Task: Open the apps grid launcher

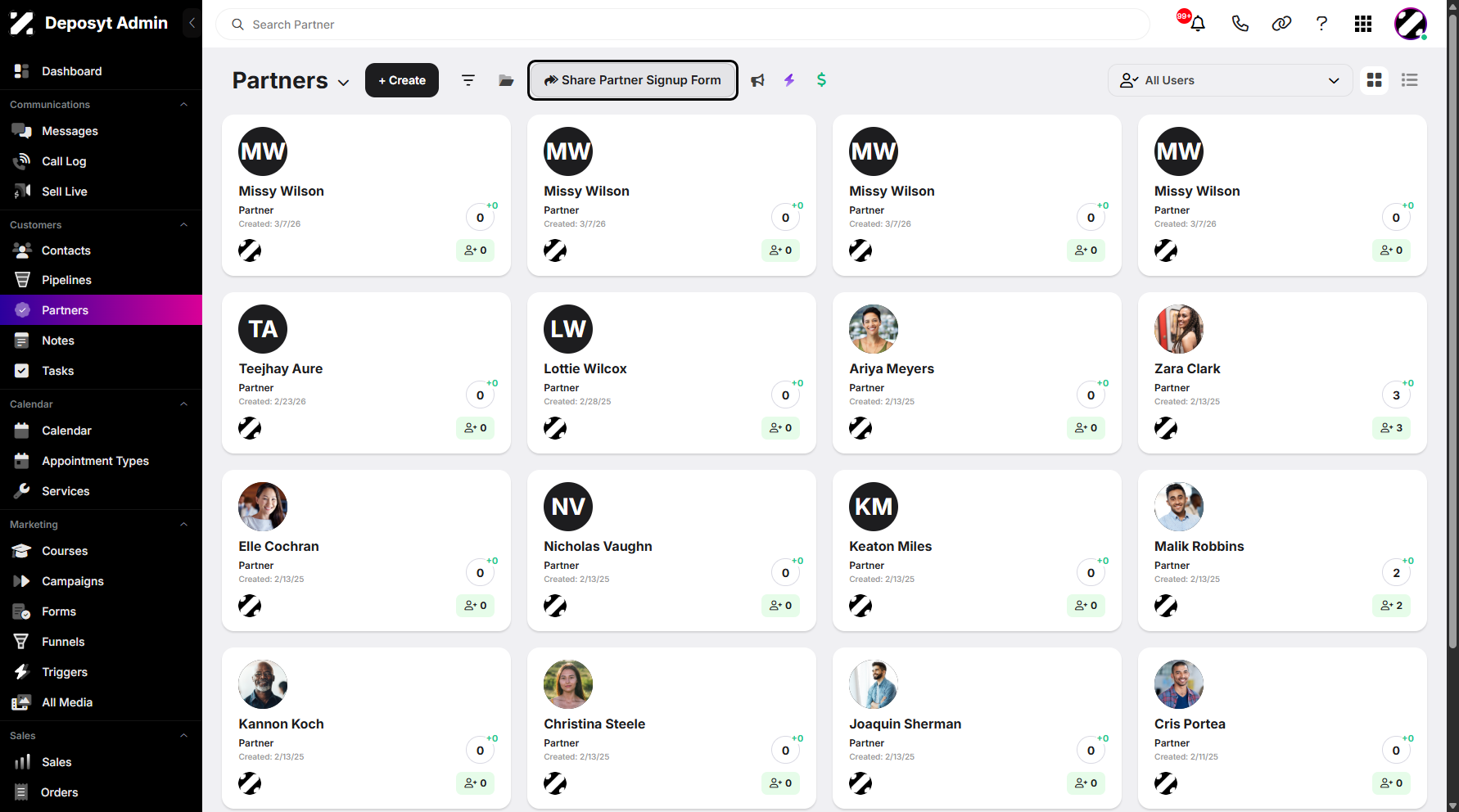Action: (x=1363, y=24)
